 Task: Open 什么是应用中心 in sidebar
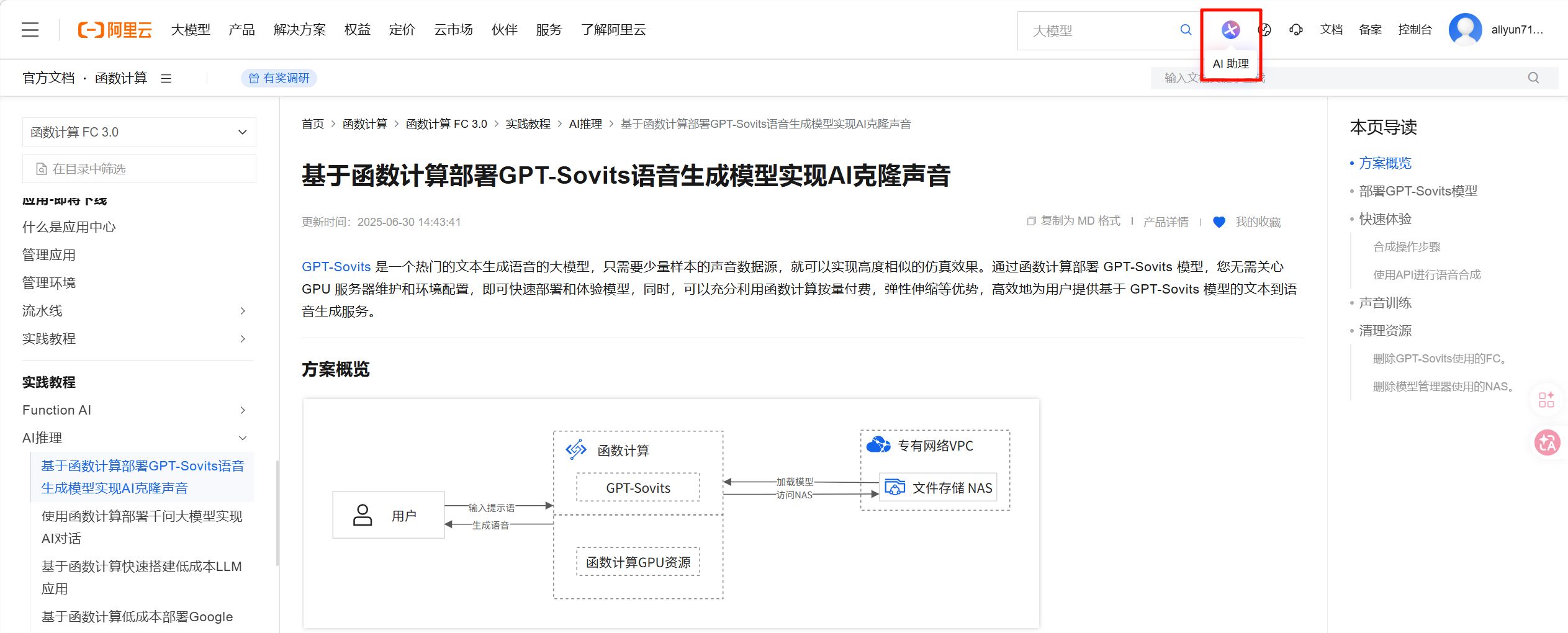tap(69, 227)
